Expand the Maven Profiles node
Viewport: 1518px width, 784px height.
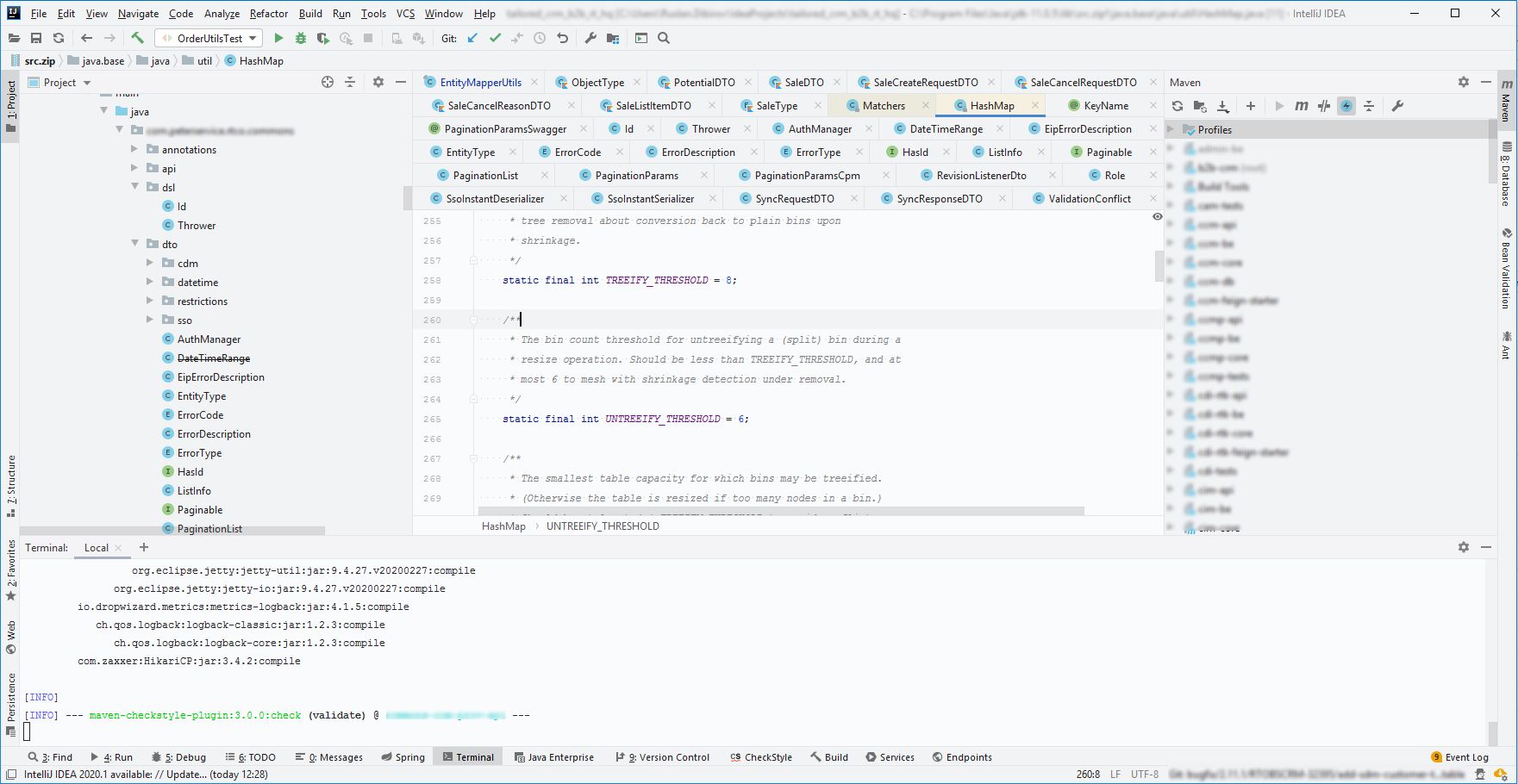(1171, 129)
